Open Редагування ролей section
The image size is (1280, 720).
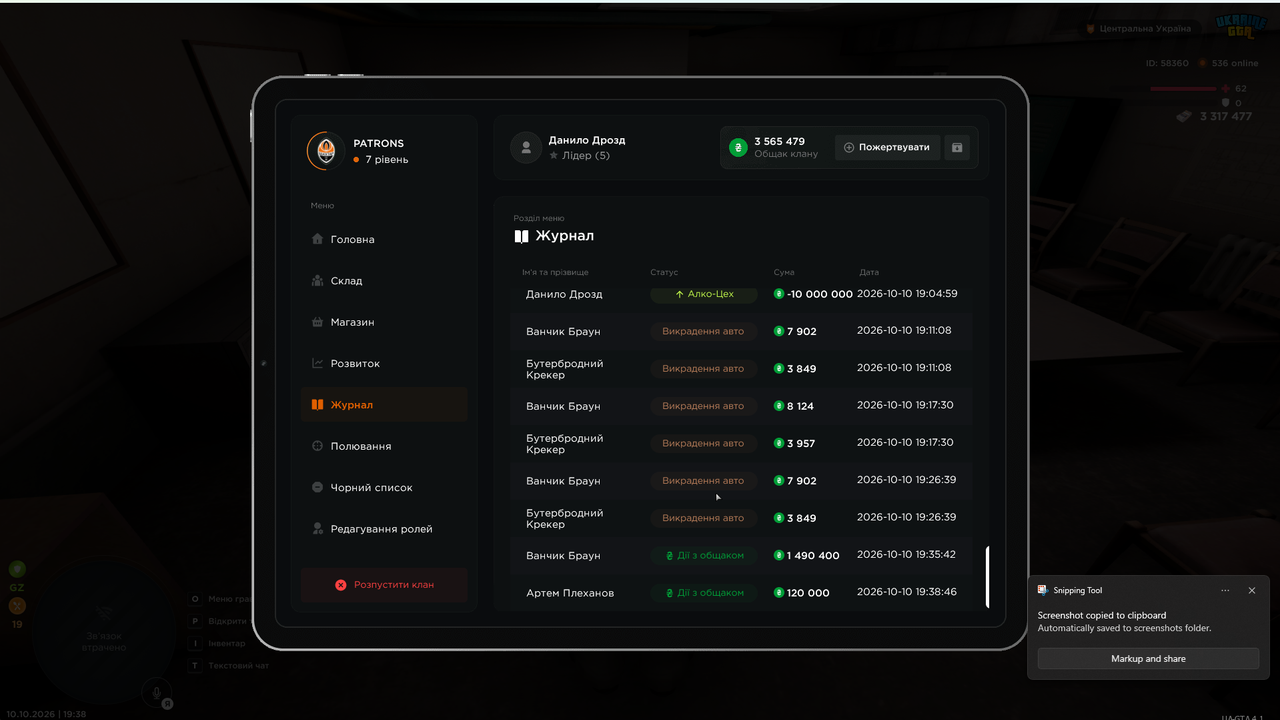pos(384,529)
